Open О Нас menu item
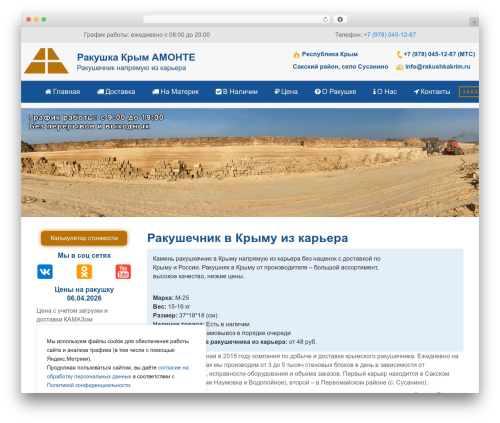 (385, 92)
